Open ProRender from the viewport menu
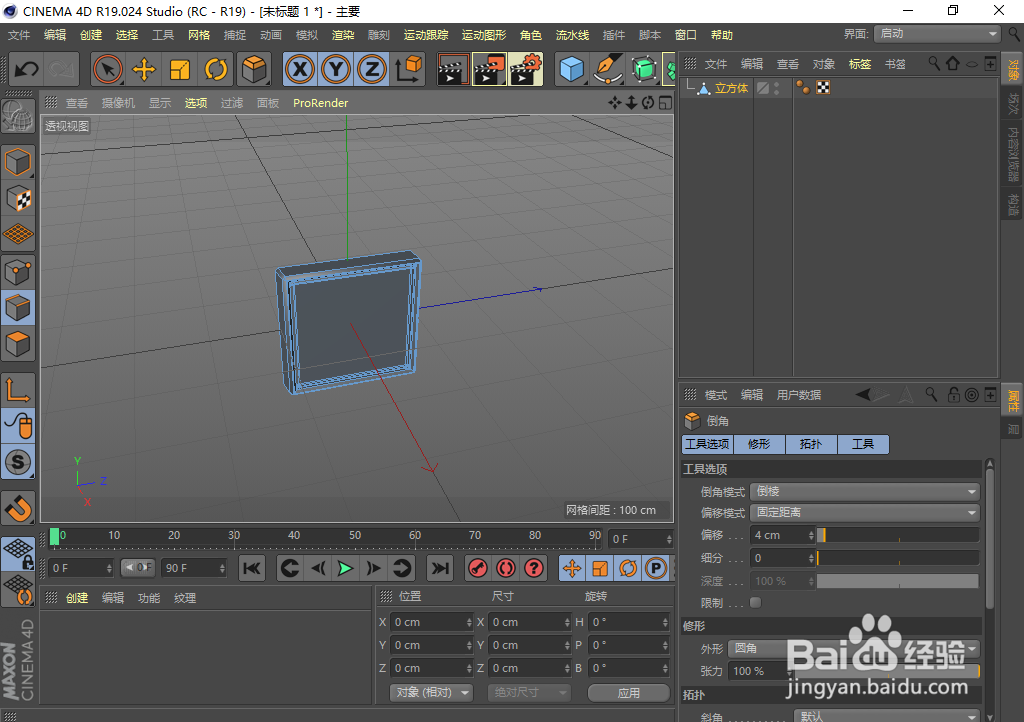The image size is (1024, 722). pyautogui.click(x=320, y=102)
